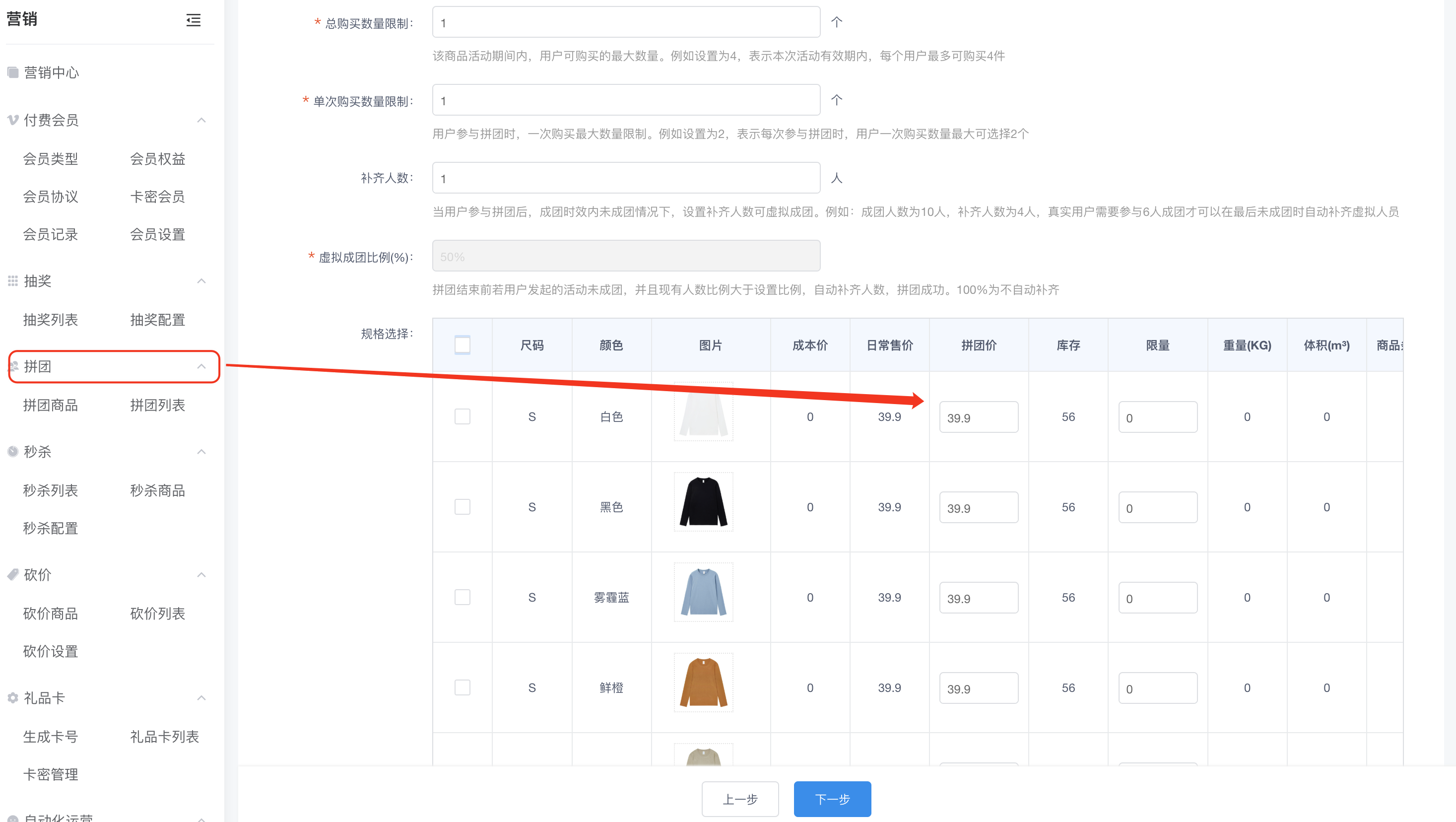Open the 拼团商品 menu item
Screen dimensions: 1456x822
pyautogui.click(x=50, y=405)
